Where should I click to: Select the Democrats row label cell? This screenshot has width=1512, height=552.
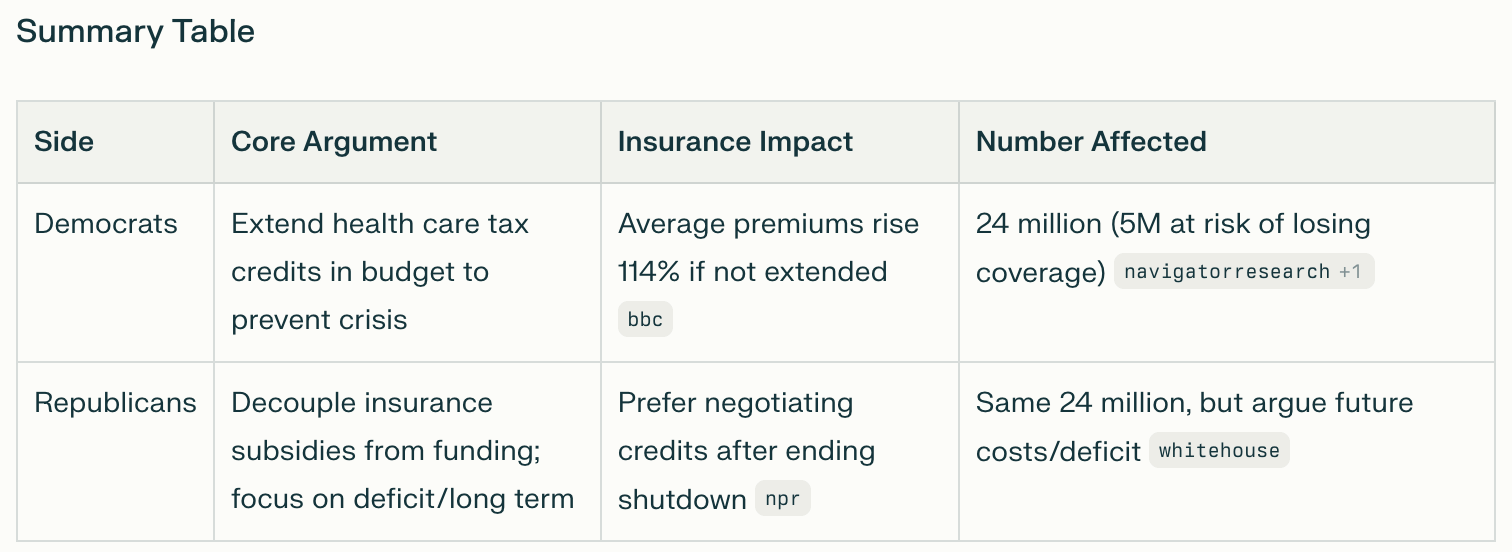point(106,224)
